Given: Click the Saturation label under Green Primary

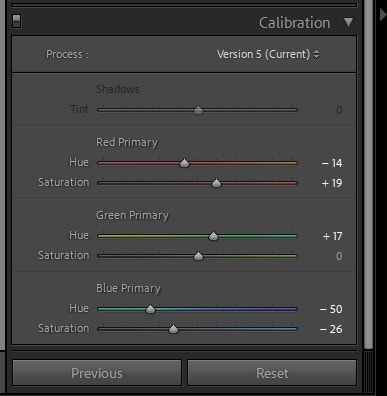Looking at the screenshot, I should tap(63, 255).
